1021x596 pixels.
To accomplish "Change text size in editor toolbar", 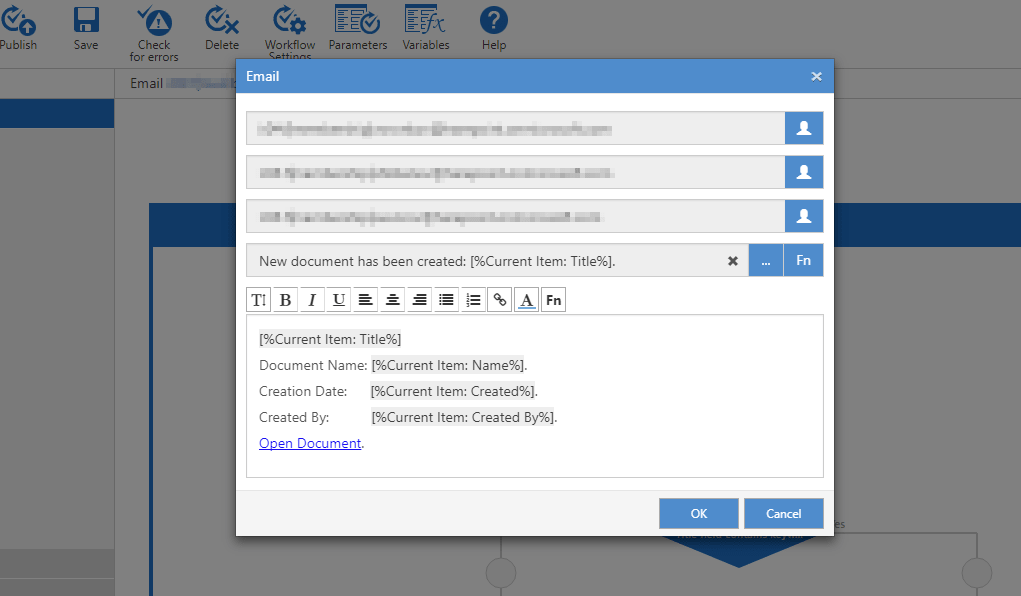I will [x=259, y=300].
